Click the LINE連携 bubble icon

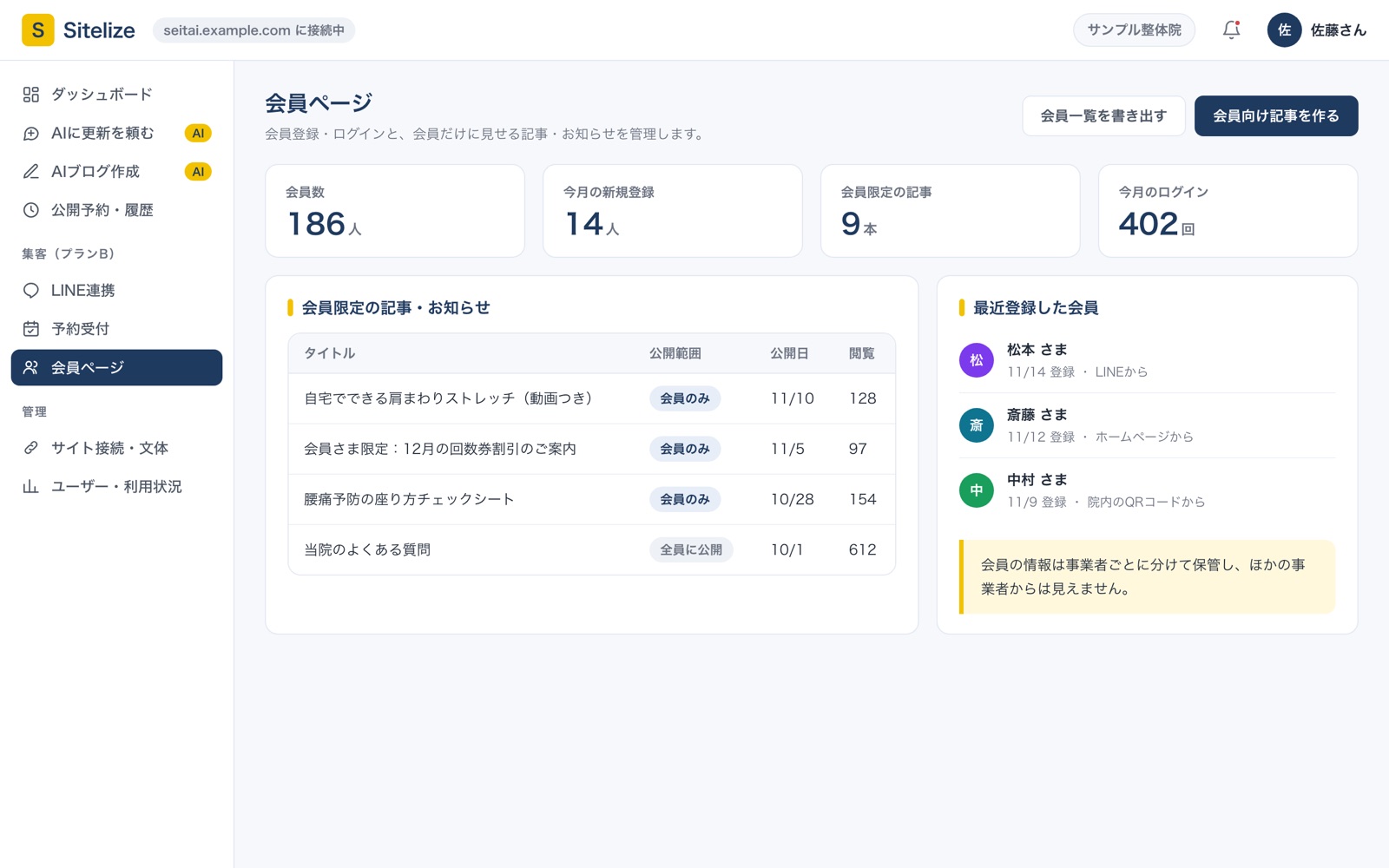[31, 291]
